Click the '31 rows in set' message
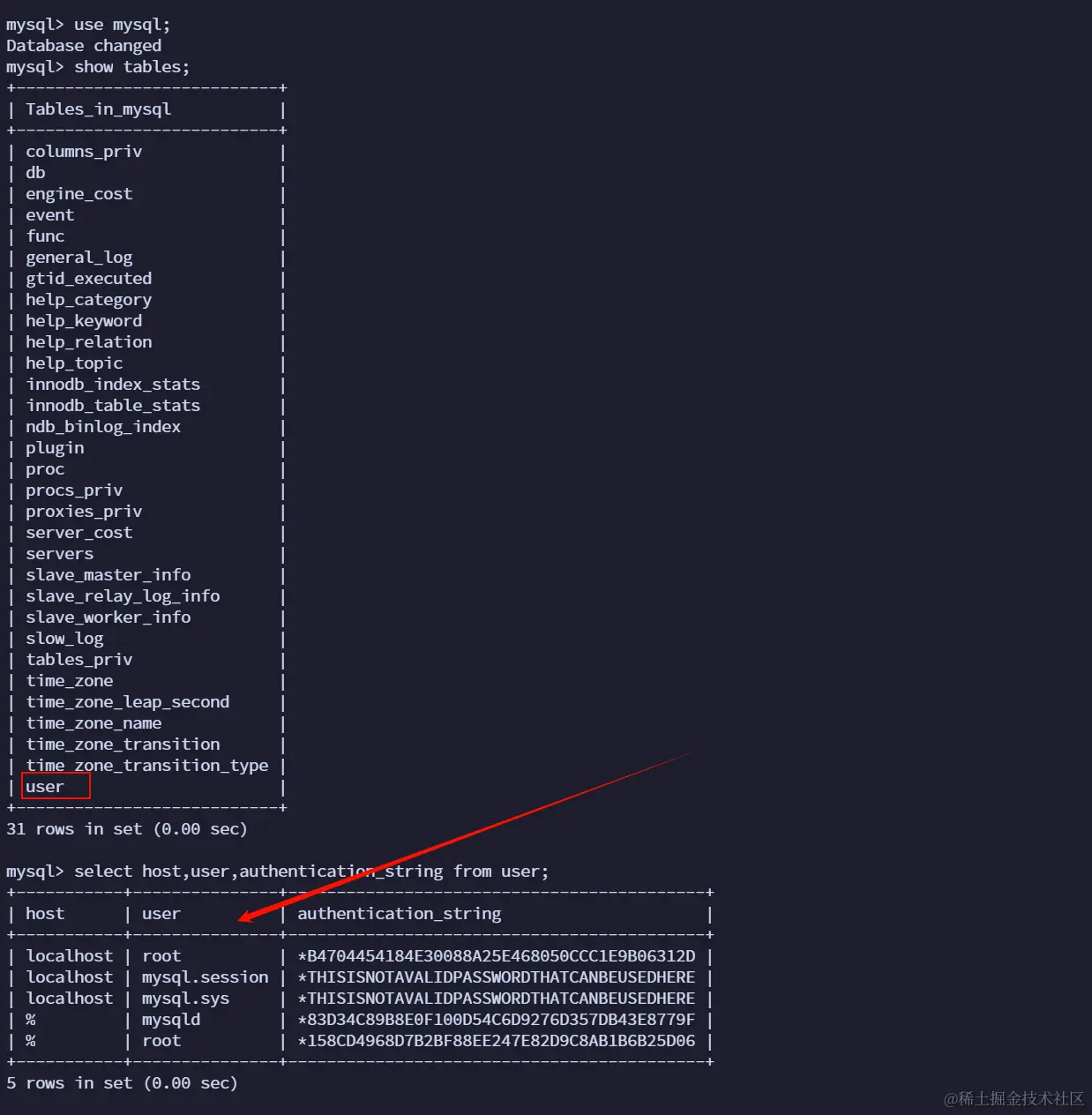Screen dimensions: 1092x1115 click(x=127, y=829)
